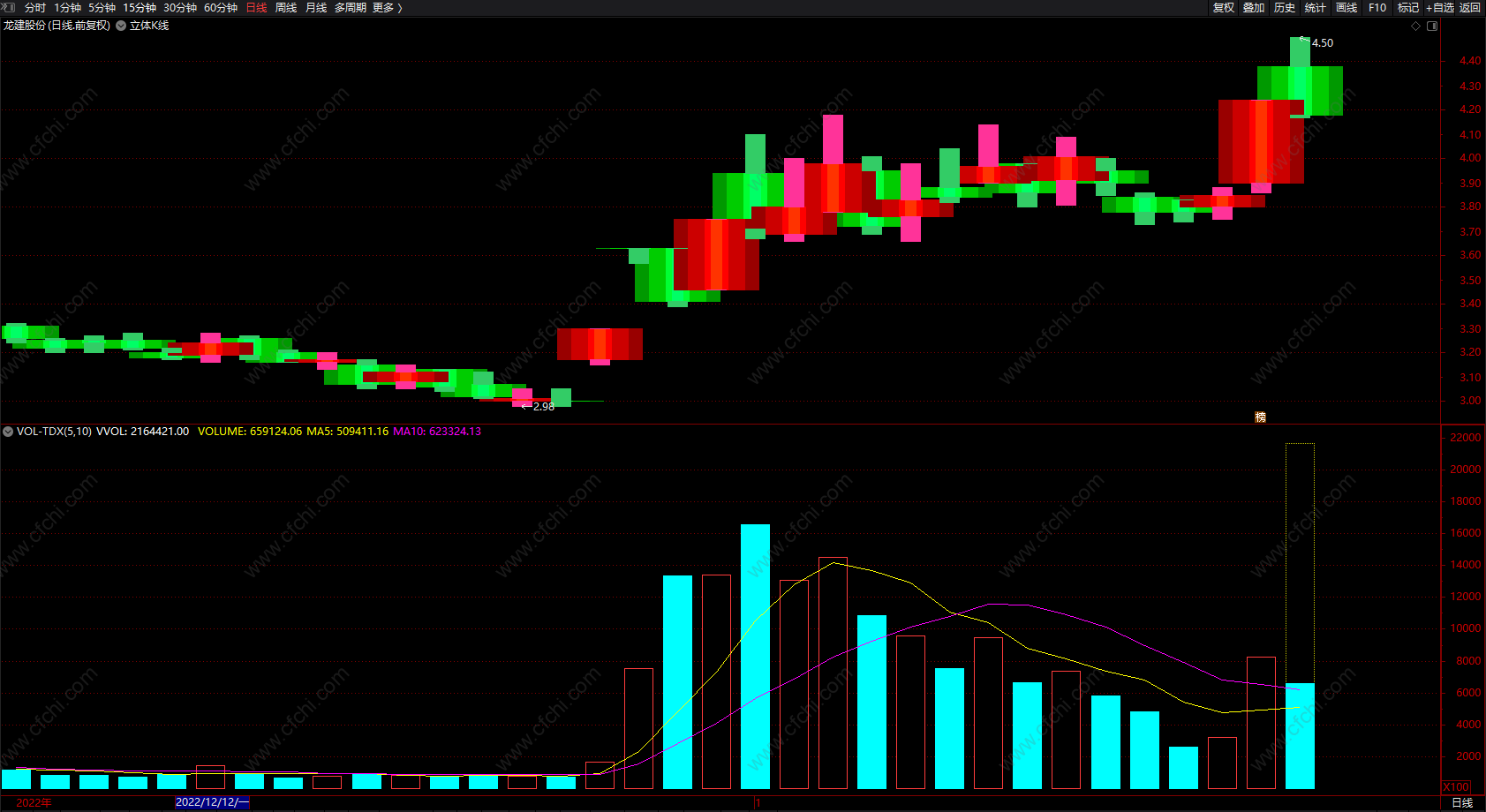Click the collapse panel icon at top-left
Screen dimensions: 1486x812
coord(8,7)
